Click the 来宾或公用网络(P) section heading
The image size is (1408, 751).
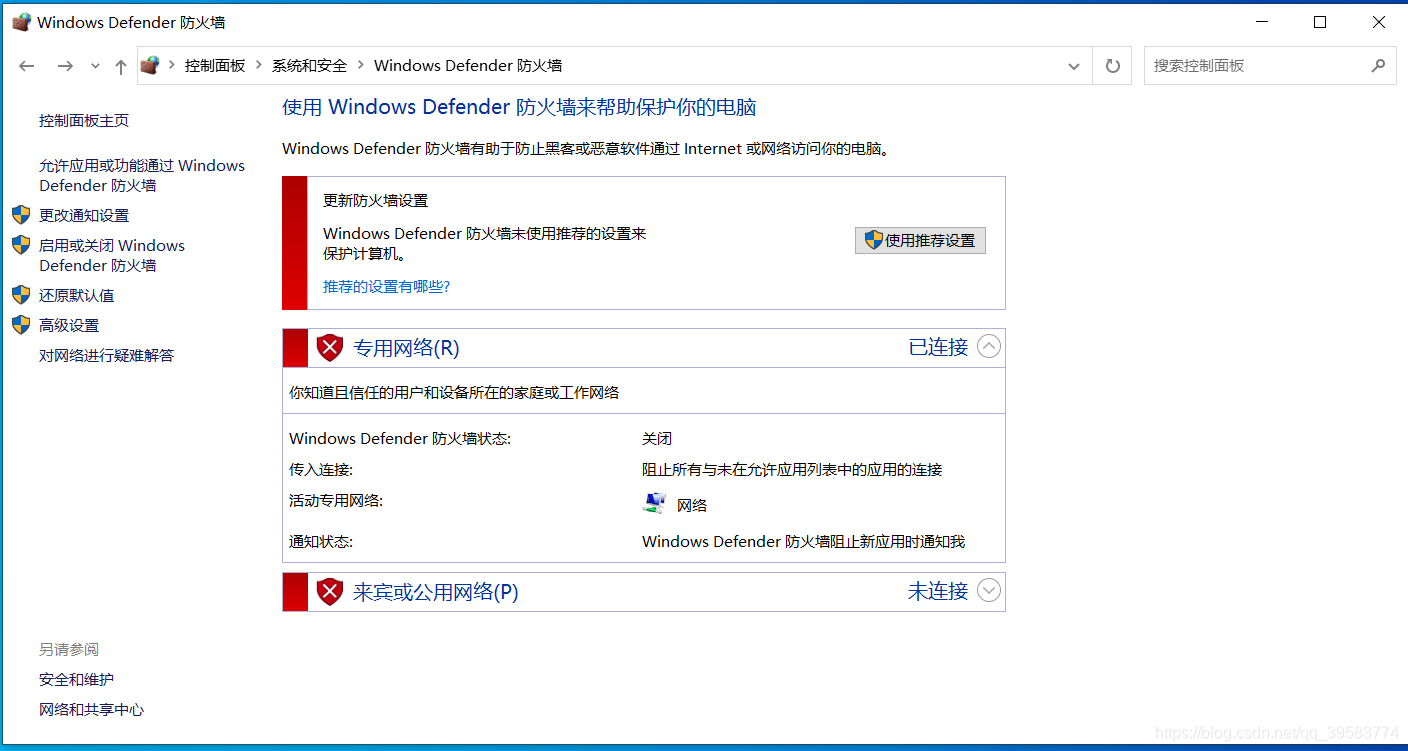tap(436, 592)
